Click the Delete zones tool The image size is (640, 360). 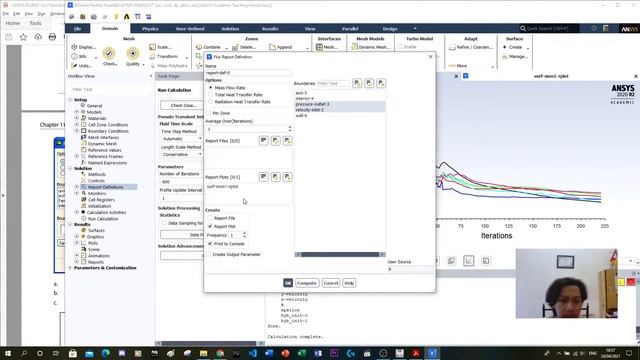244,47
